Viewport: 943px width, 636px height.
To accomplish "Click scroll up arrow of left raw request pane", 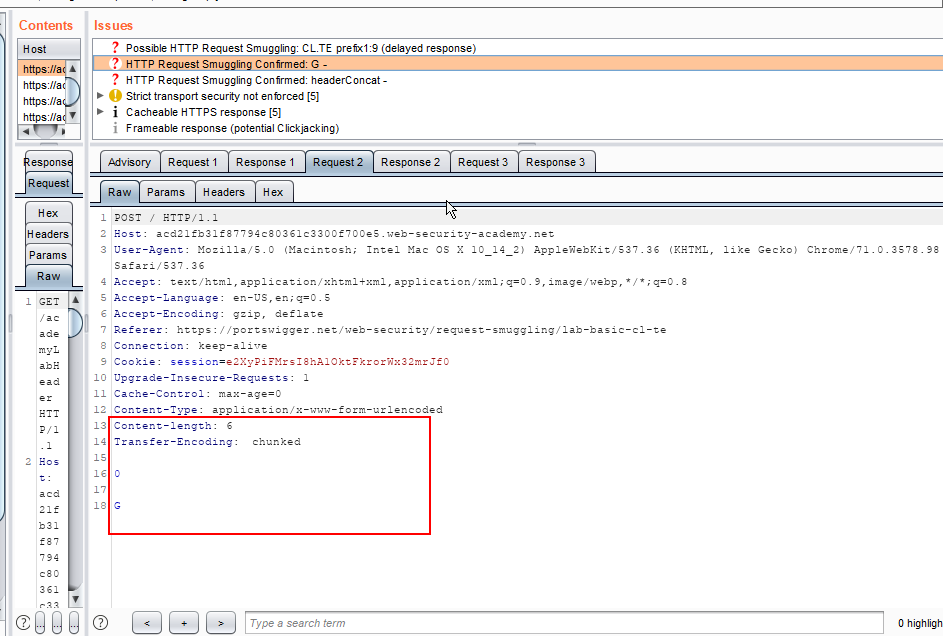I will click(75, 299).
